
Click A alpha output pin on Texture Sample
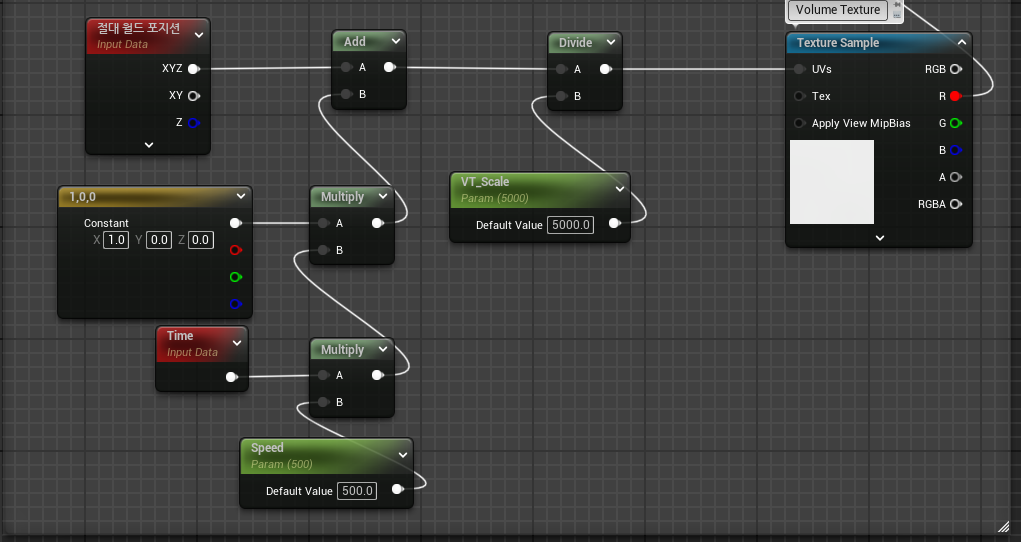tap(955, 177)
